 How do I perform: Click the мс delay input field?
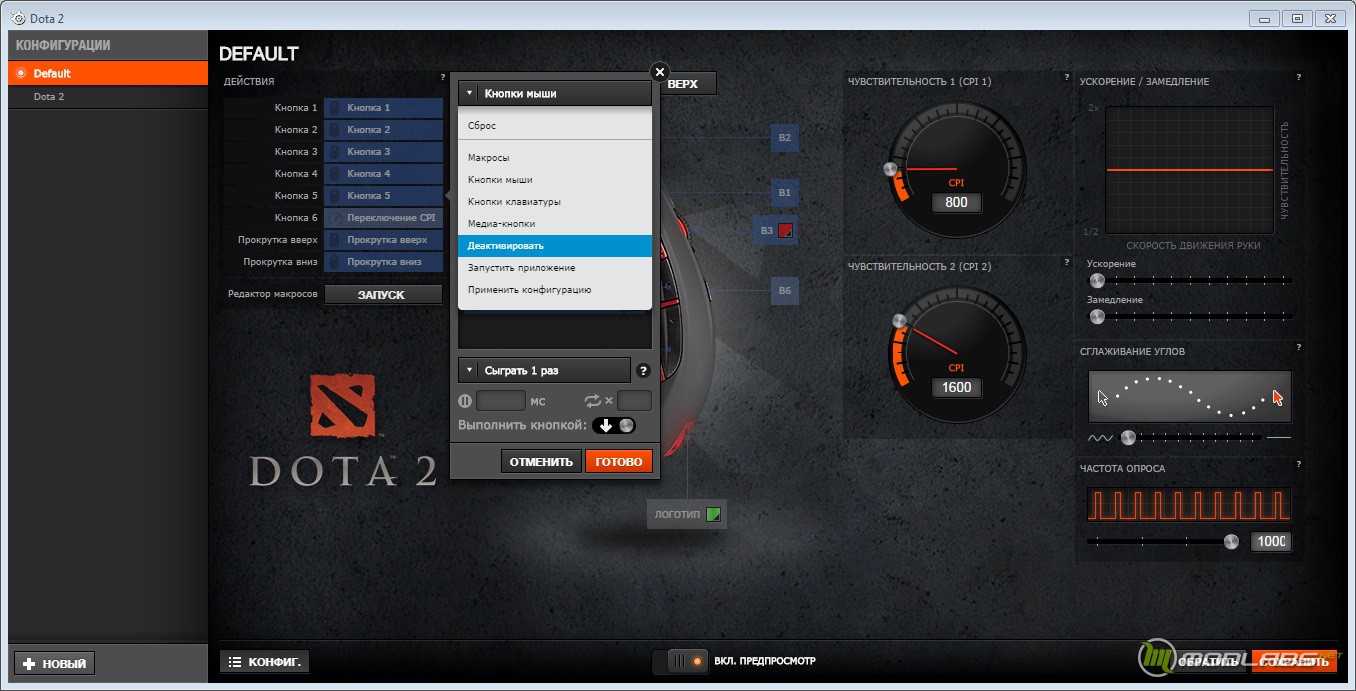tap(501, 401)
